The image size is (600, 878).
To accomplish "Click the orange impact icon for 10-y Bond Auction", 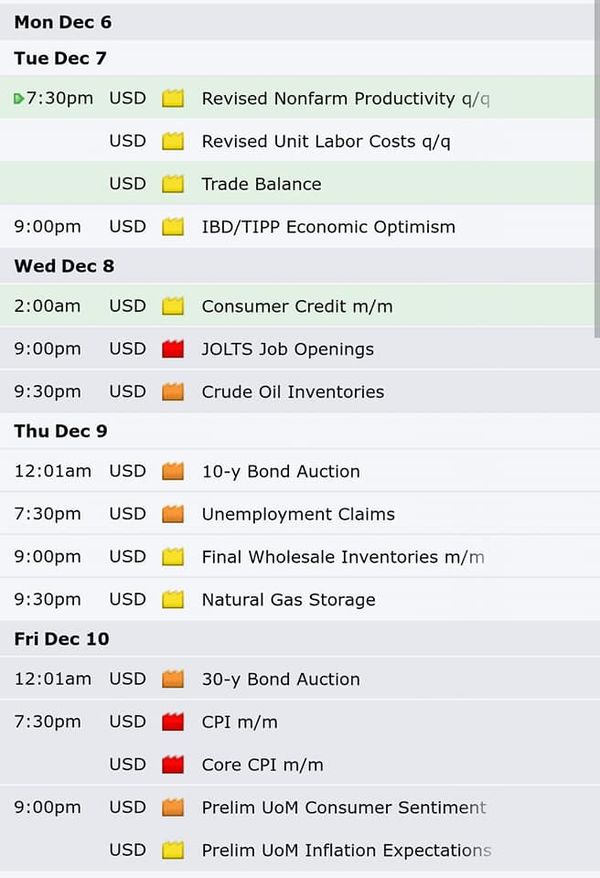I will (173, 471).
